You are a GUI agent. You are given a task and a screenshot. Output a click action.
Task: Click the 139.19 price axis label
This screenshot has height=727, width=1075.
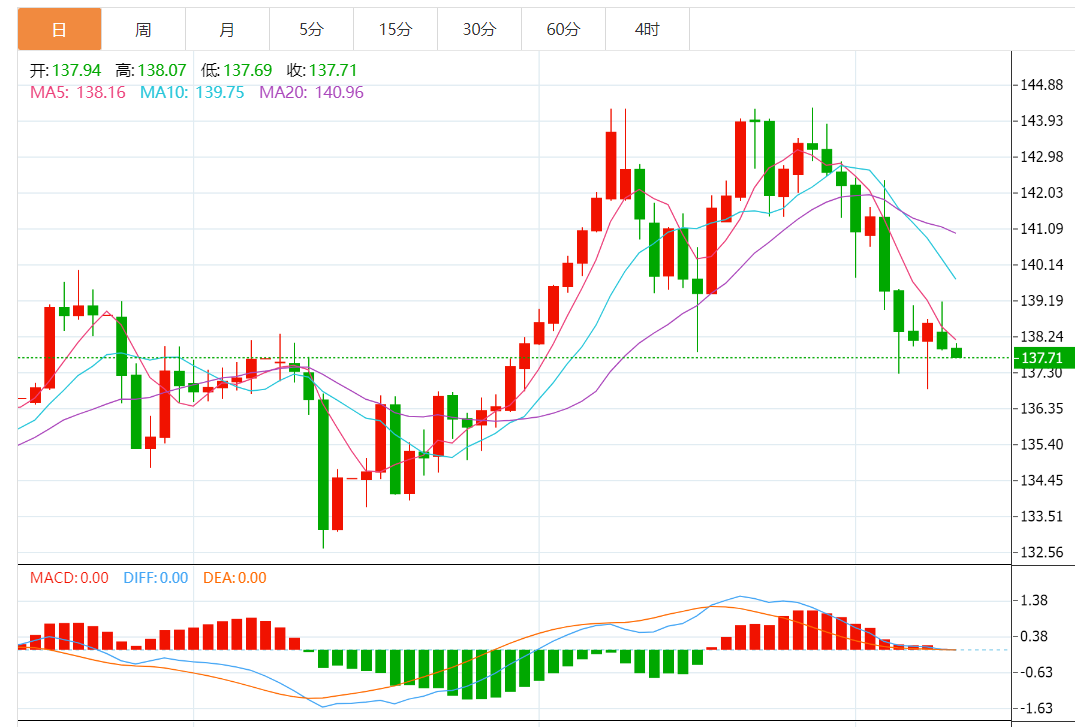(1041, 300)
